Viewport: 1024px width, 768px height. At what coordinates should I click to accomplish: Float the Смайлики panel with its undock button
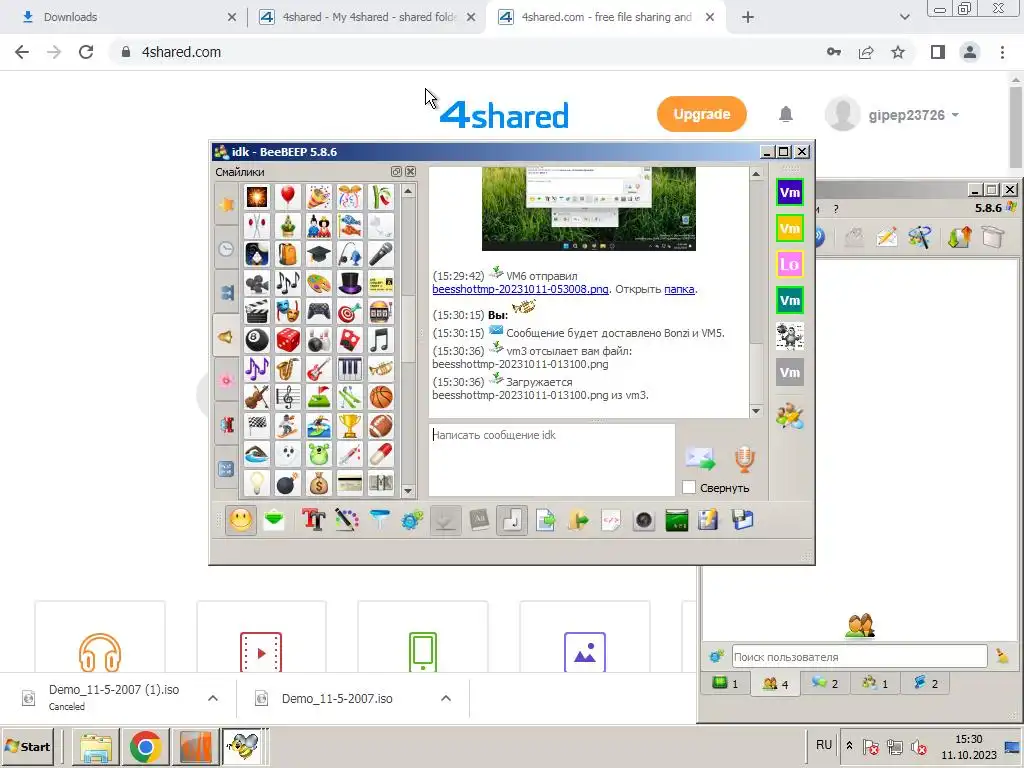396,171
